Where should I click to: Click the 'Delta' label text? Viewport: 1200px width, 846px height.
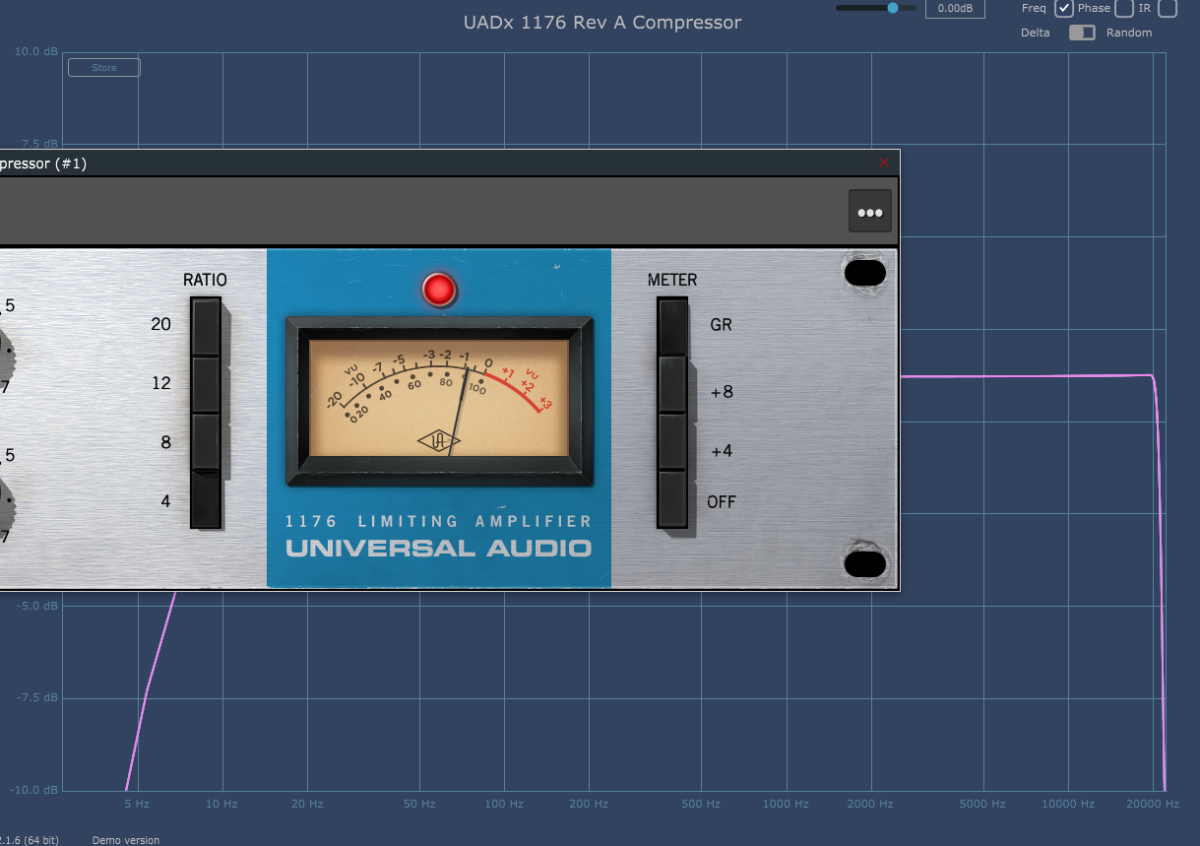[x=1035, y=33]
